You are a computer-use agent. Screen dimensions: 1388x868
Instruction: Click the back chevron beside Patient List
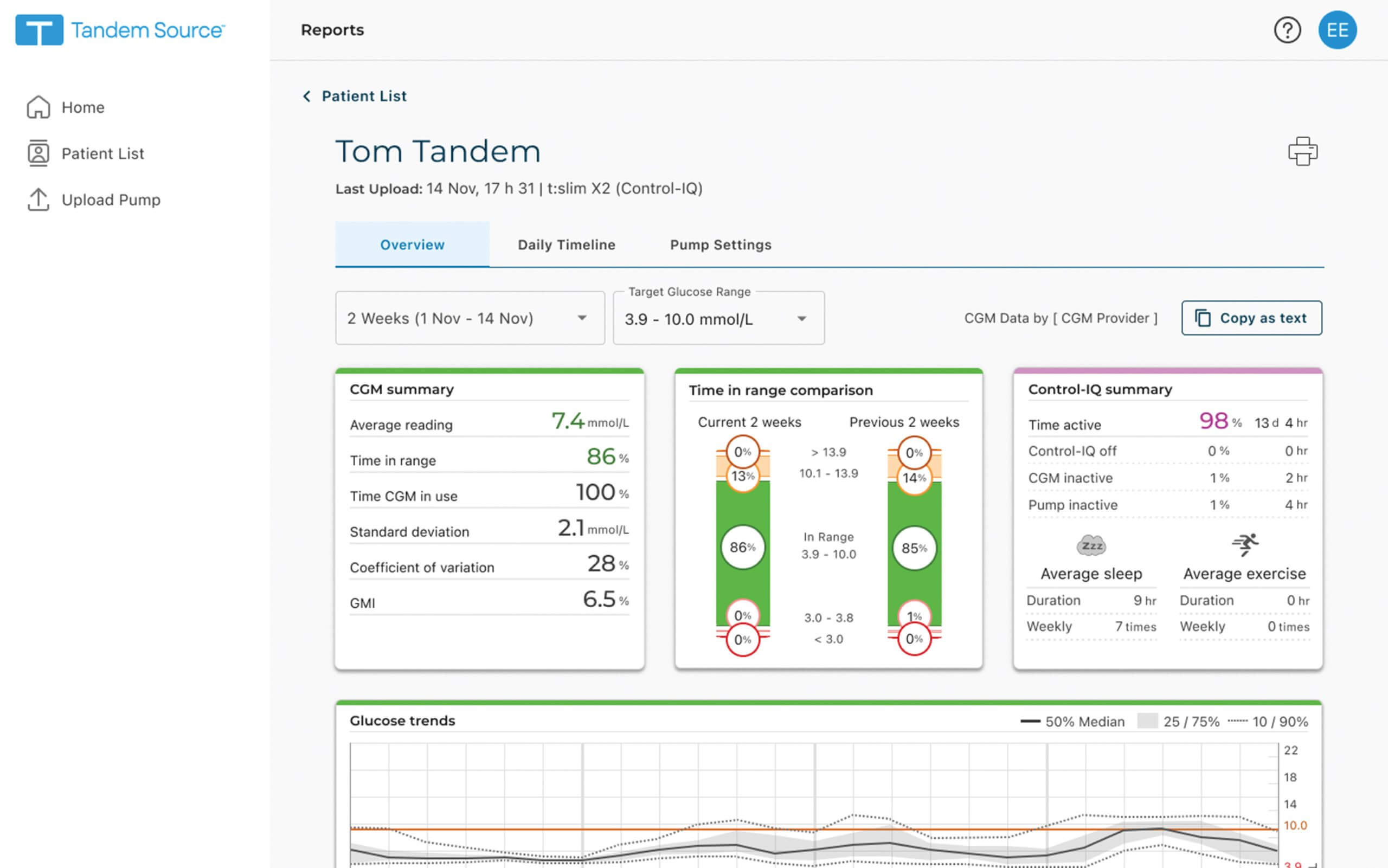[x=306, y=96]
